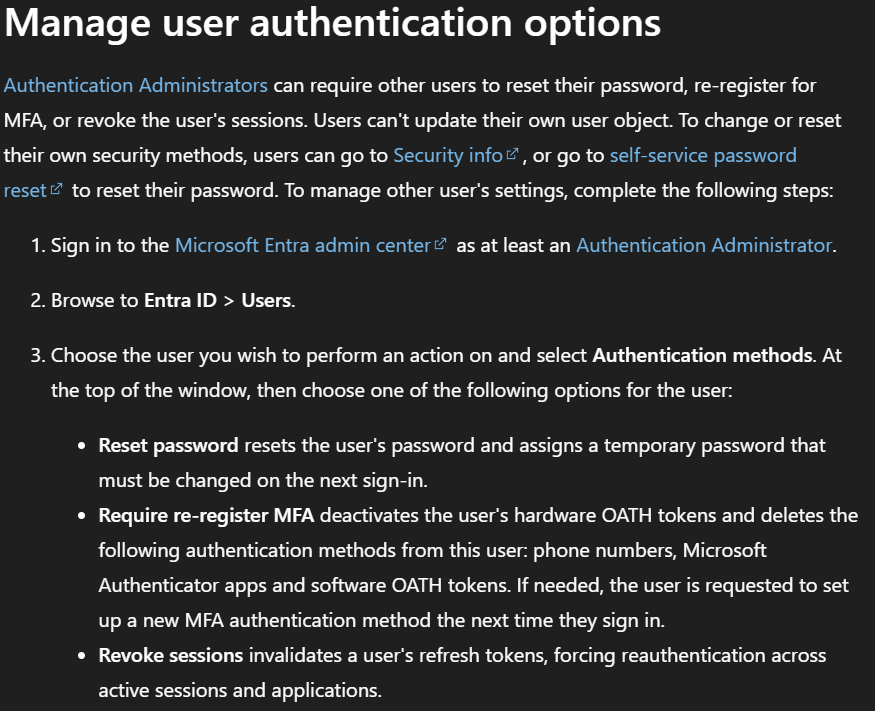Image resolution: width=875 pixels, height=711 pixels.
Task: Click external-link icon beside Security info
Action: pos(512,153)
